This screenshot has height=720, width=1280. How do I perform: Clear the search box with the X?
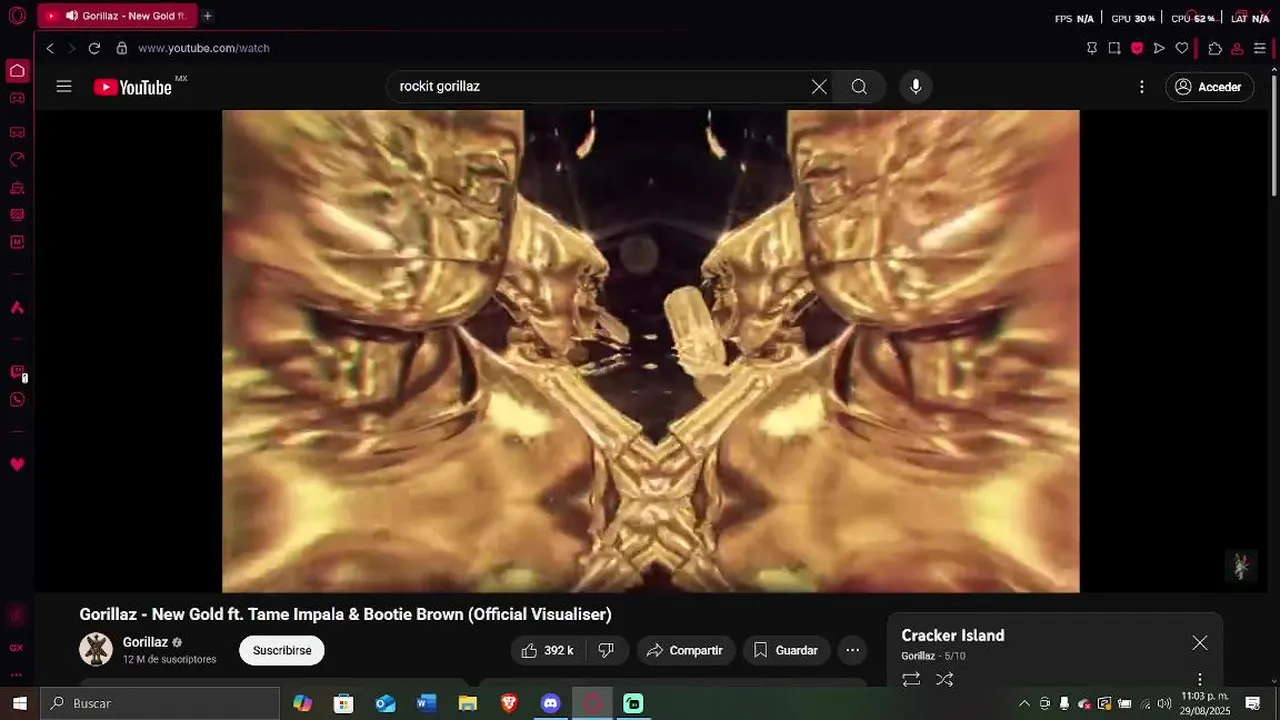click(819, 87)
